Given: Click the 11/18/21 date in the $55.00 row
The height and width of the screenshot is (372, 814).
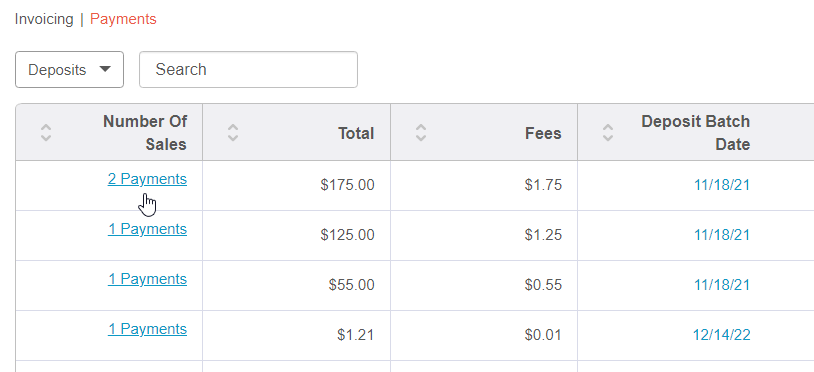Looking at the screenshot, I should click(722, 285).
